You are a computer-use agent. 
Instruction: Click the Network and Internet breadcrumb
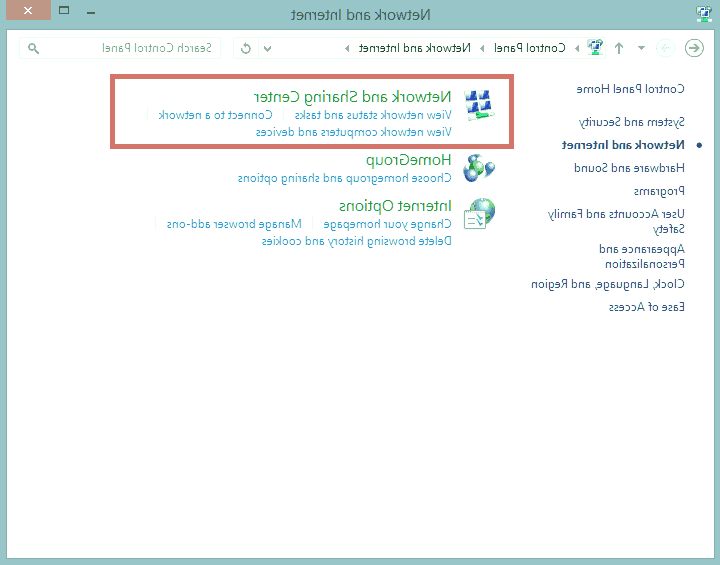[x=415, y=48]
